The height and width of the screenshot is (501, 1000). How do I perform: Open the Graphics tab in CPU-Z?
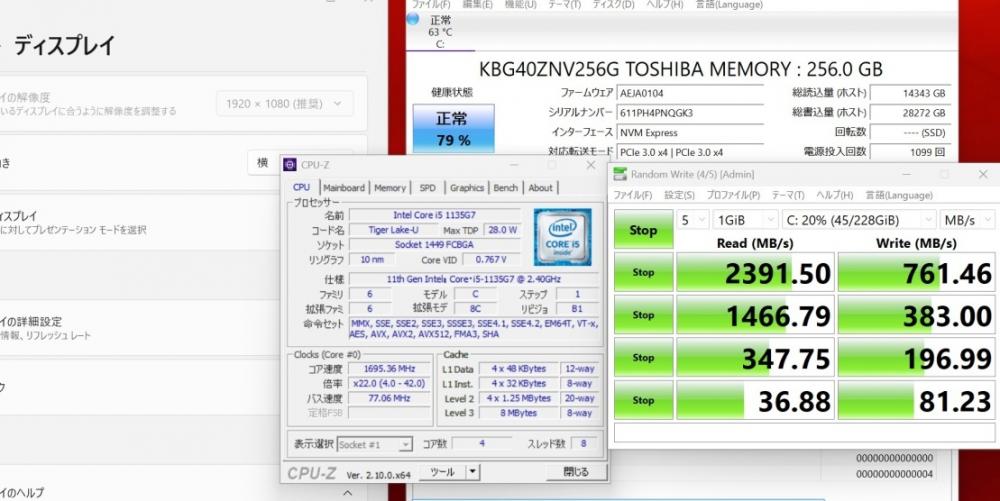[467, 188]
